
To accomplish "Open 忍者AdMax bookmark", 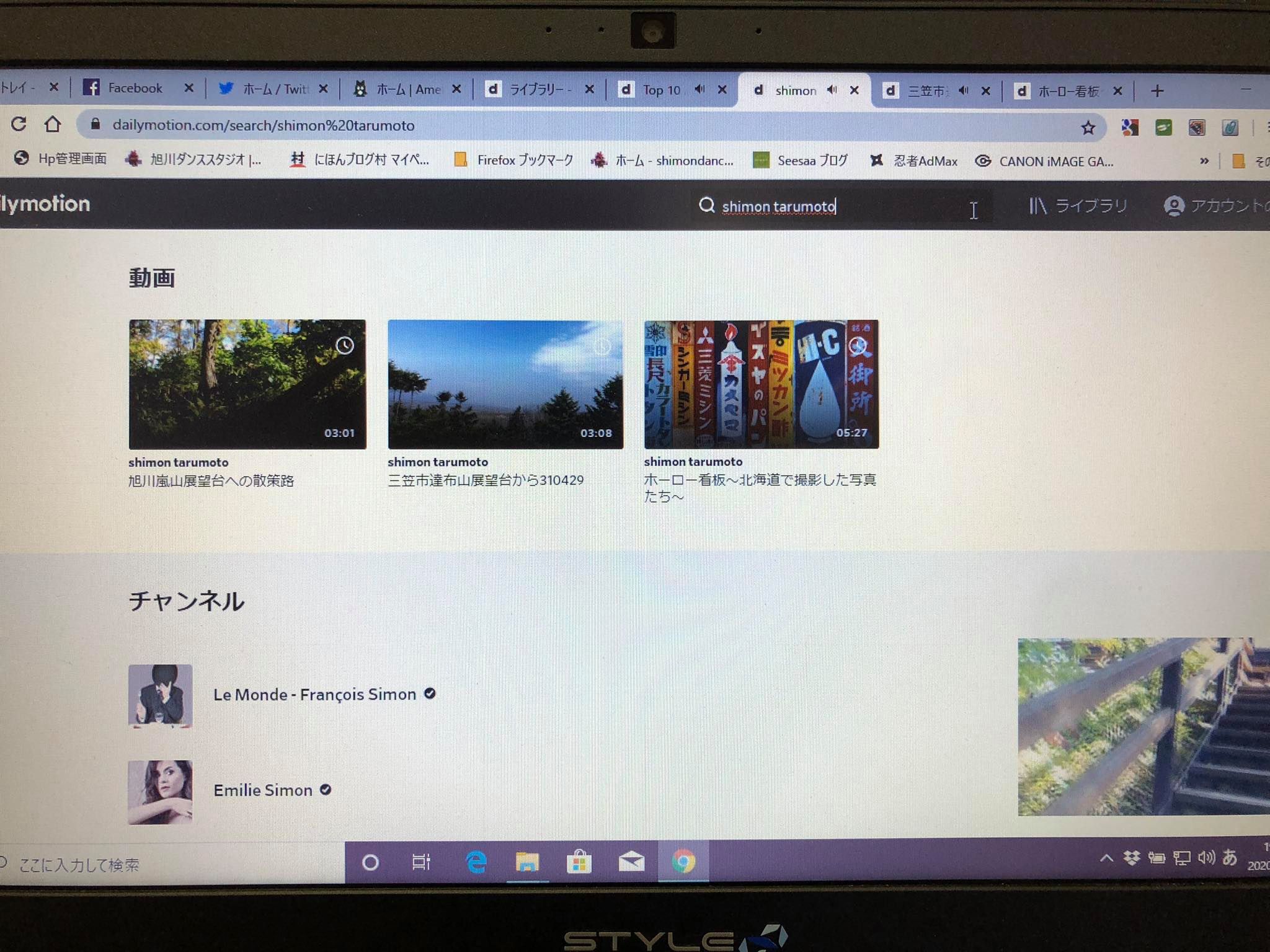I will (x=913, y=161).
